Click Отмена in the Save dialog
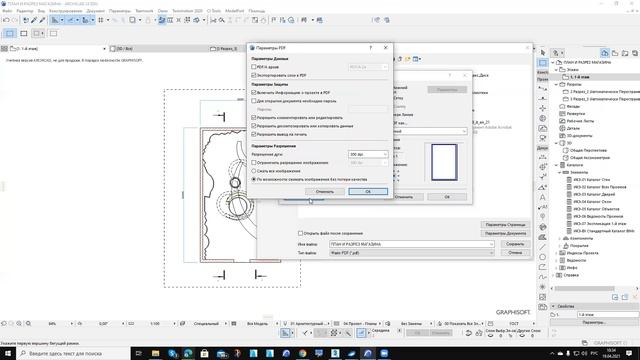 (x=515, y=253)
